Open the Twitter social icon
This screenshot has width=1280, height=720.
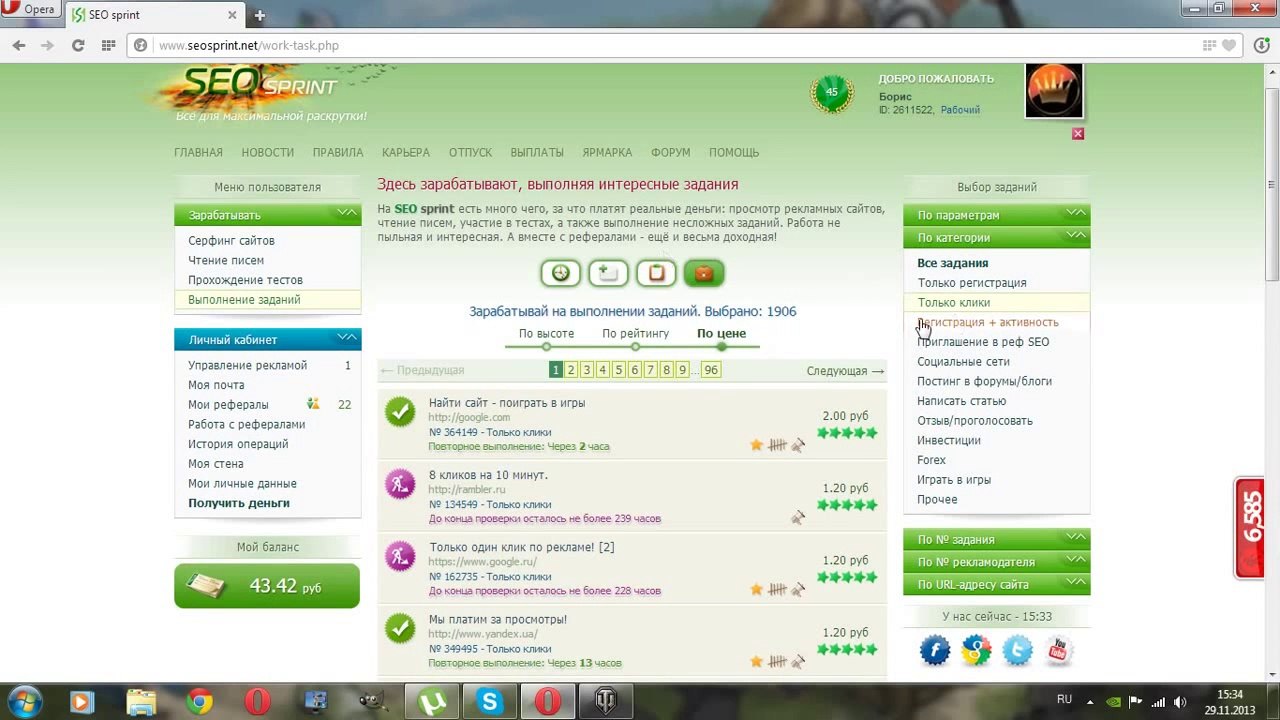coord(1017,651)
